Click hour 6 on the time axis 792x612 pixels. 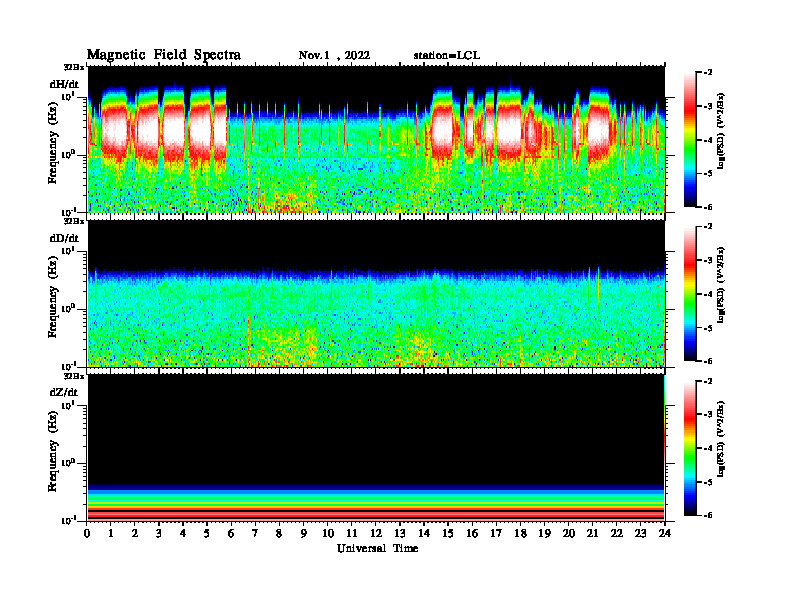pos(231,533)
